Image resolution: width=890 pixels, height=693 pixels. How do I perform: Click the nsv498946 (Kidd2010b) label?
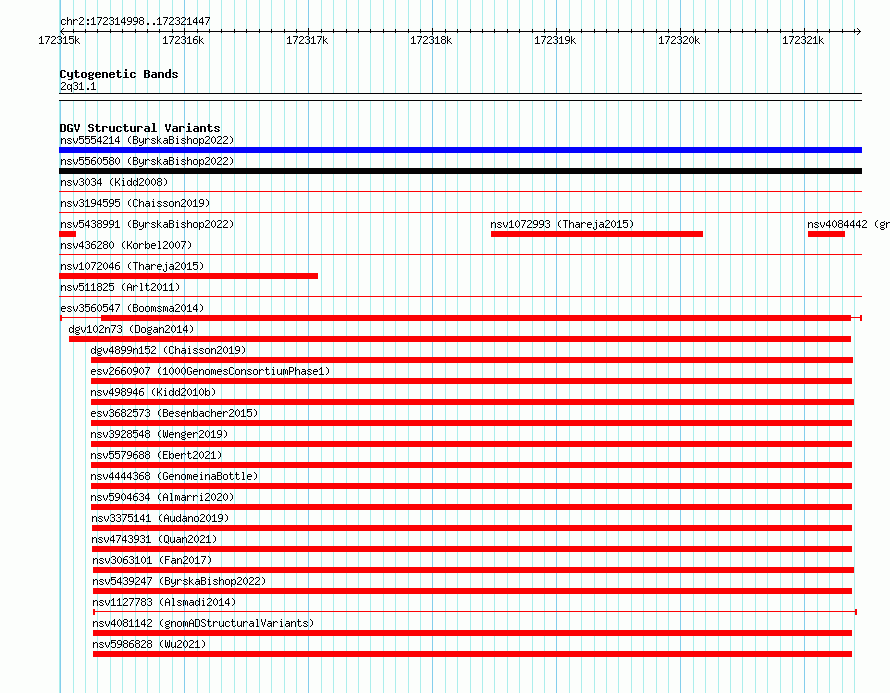pyautogui.click(x=153, y=392)
